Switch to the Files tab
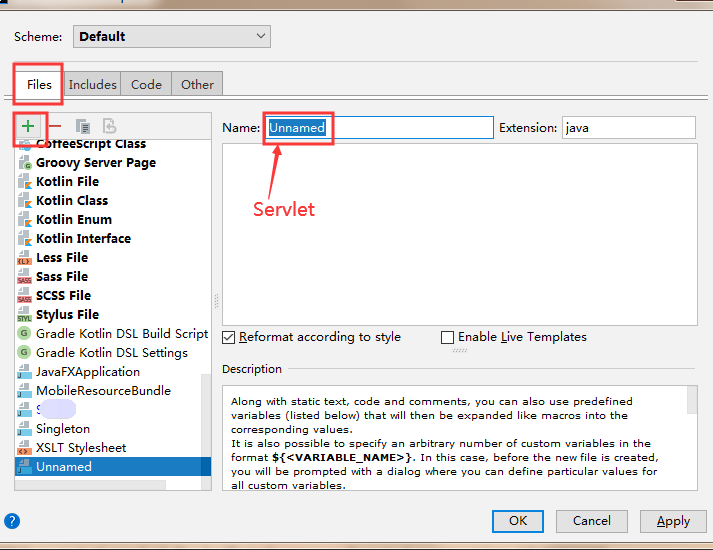 [x=39, y=85]
